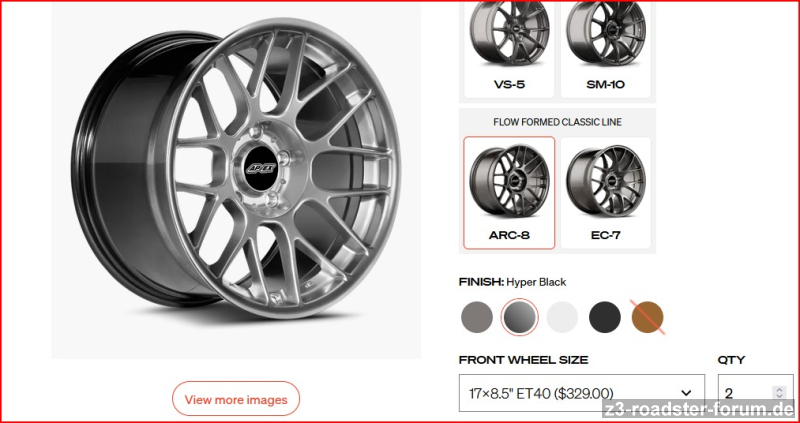Select the VS-5 wheel thumbnail
This screenshot has height=423, width=800.
click(x=509, y=49)
